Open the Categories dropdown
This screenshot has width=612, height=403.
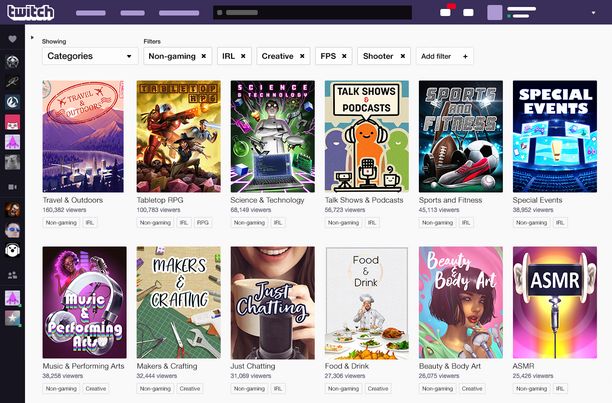click(90, 56)
